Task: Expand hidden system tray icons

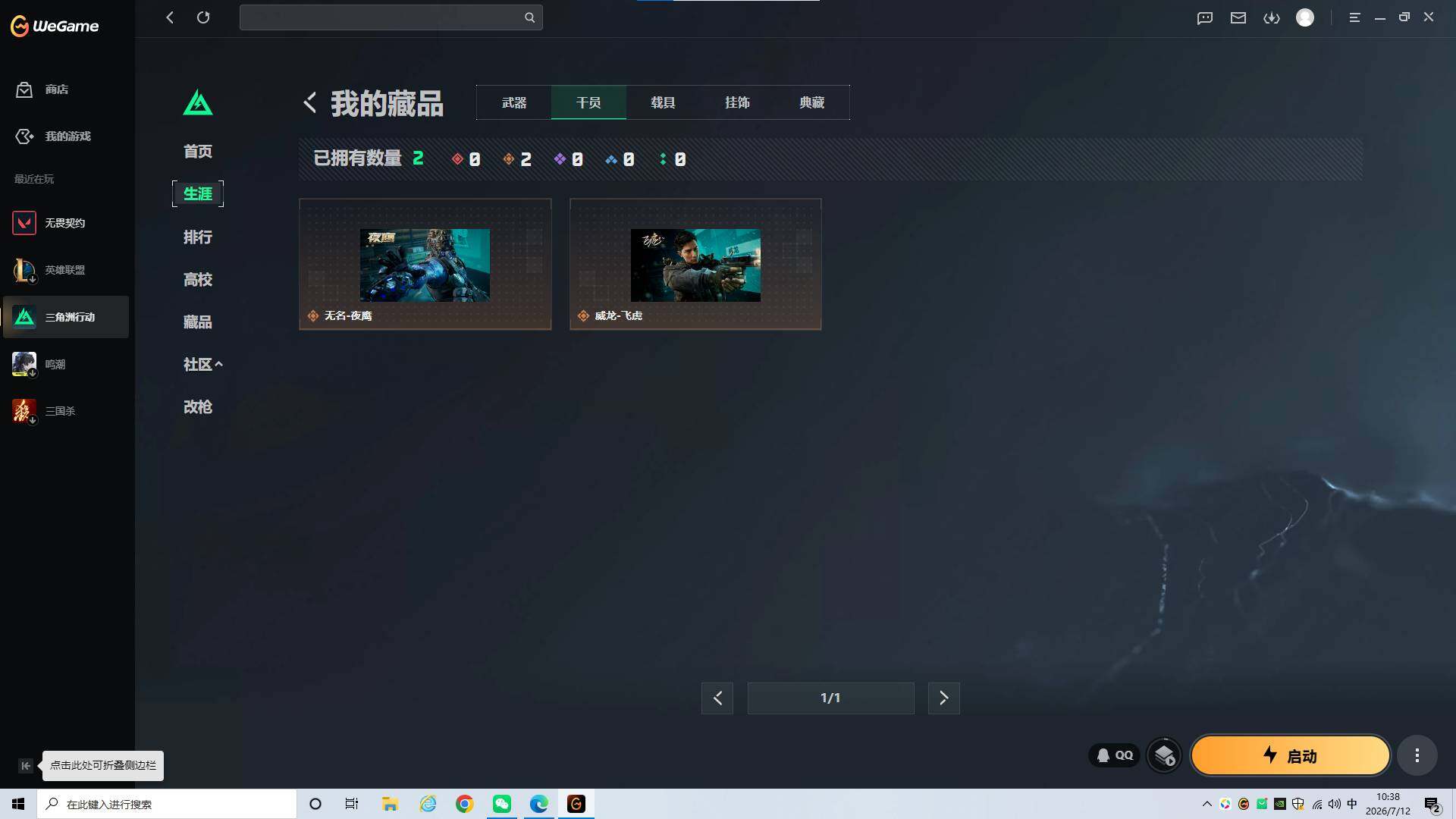Action: (1207, 804)
